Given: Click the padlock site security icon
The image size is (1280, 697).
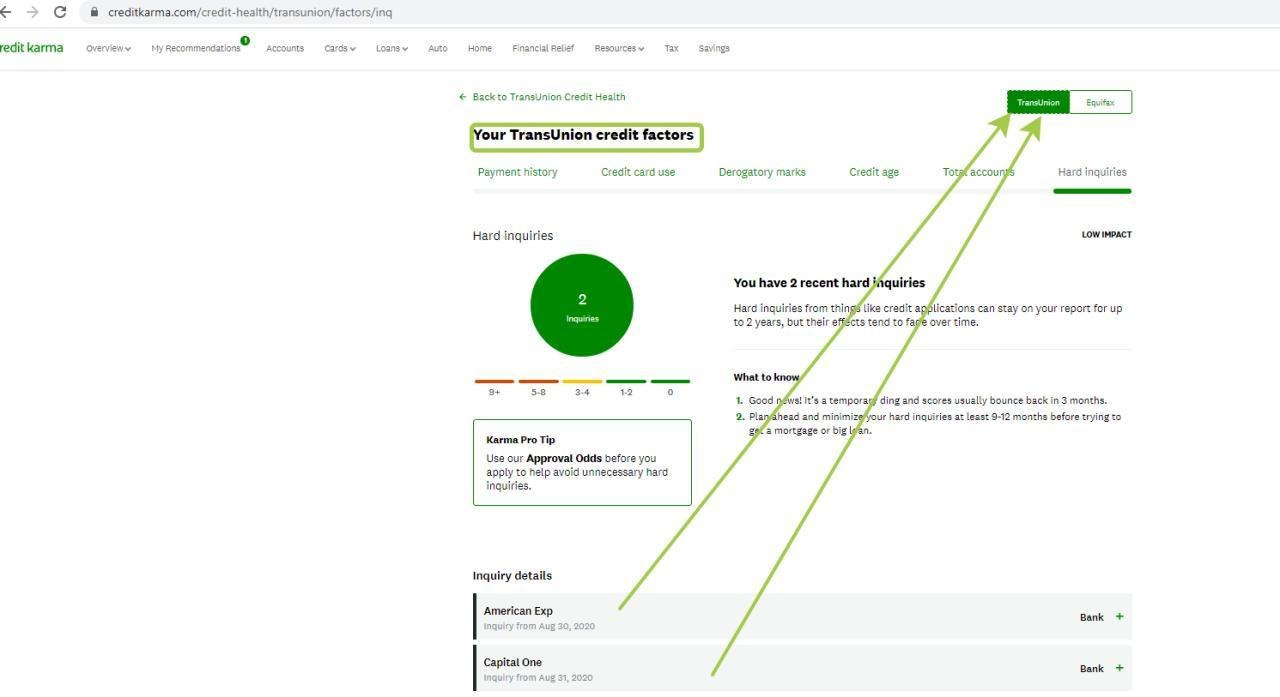Looking at the screenshot, I should coord(95,12).
